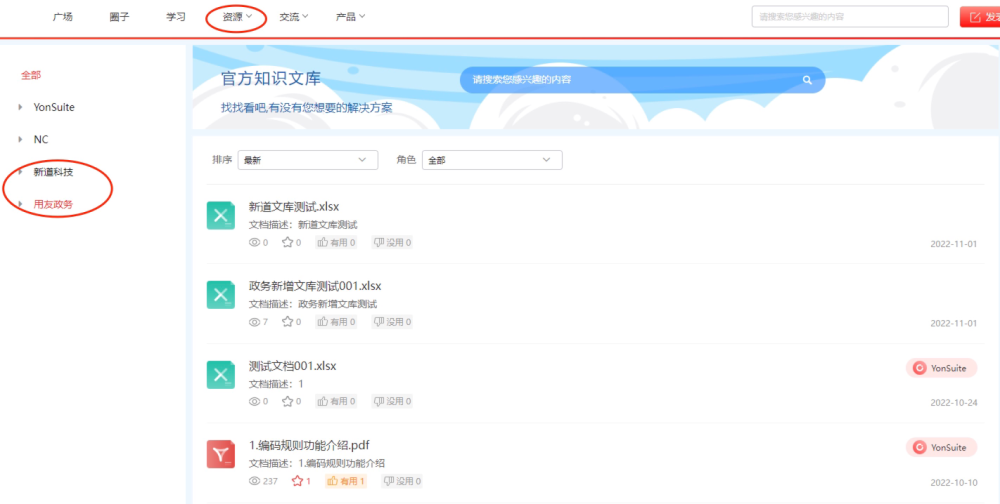The width and height of the screenshot is (1000, 504).
Task: Open the 资源 menu in the top bar
Action: [237, 17]
